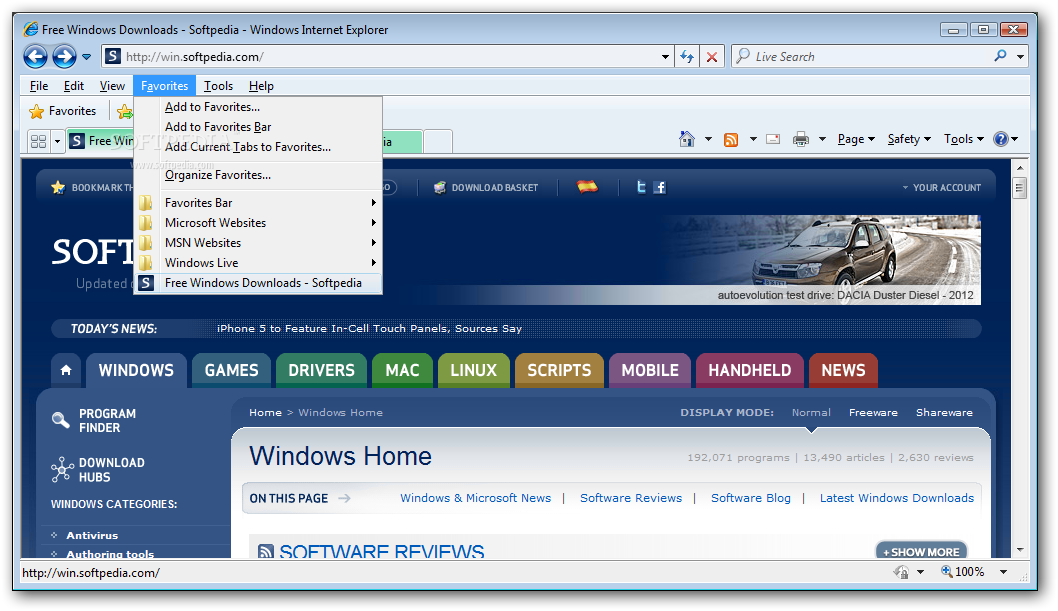Click the search magnifier button
Image resolution: width=1058 pixels, height=611 pixels.
point(1001,56)
